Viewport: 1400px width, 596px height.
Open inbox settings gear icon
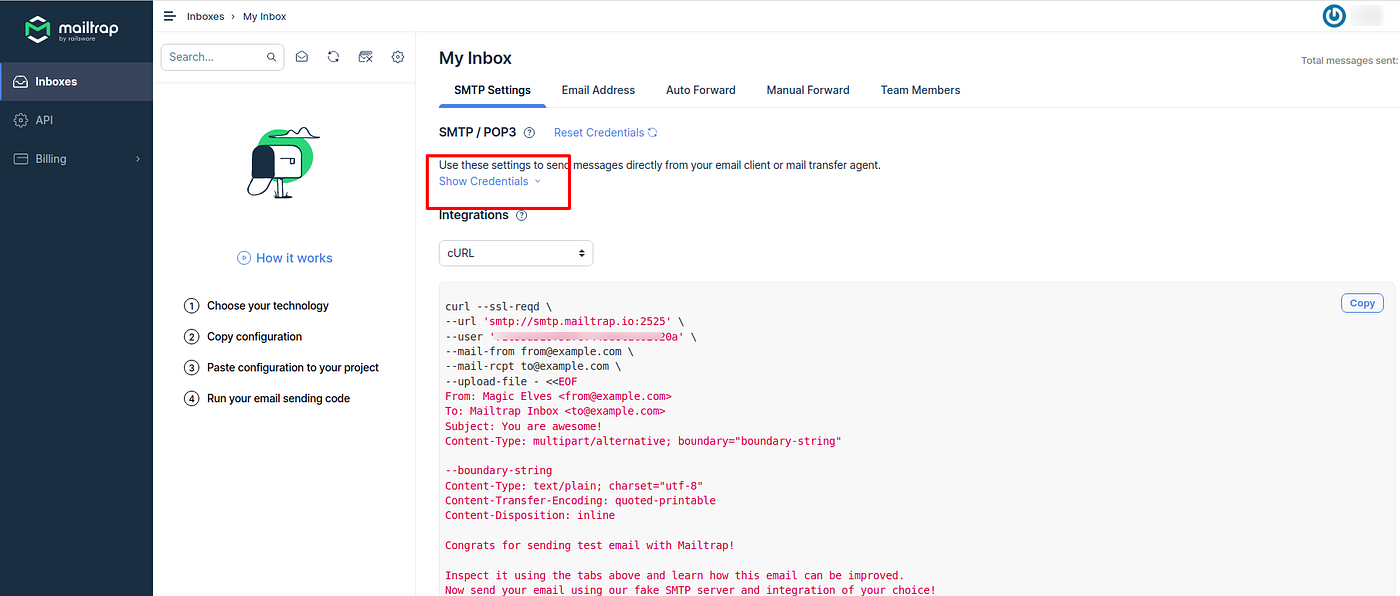coord(398,57)
